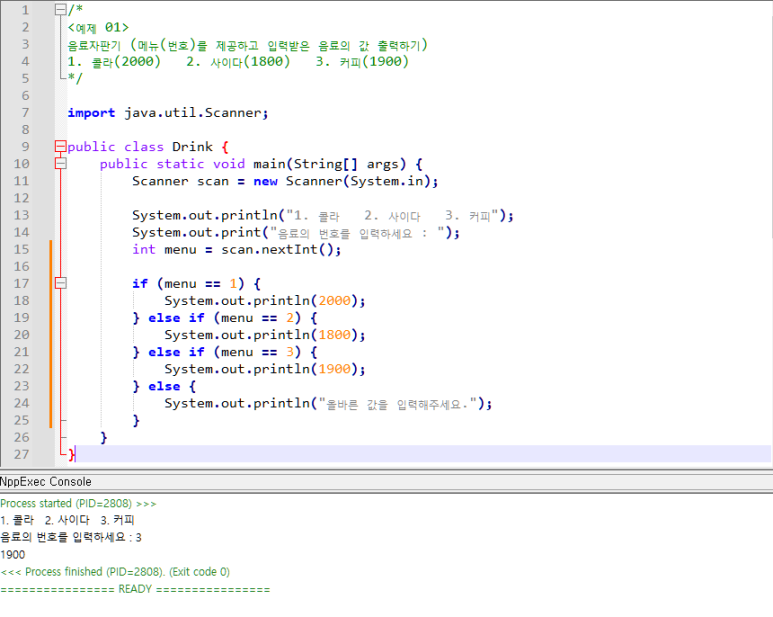Image resolution: width=773 pixels, height=617 pixels.
Task: Click the number 2000 in println
Action: pos(334,301)
